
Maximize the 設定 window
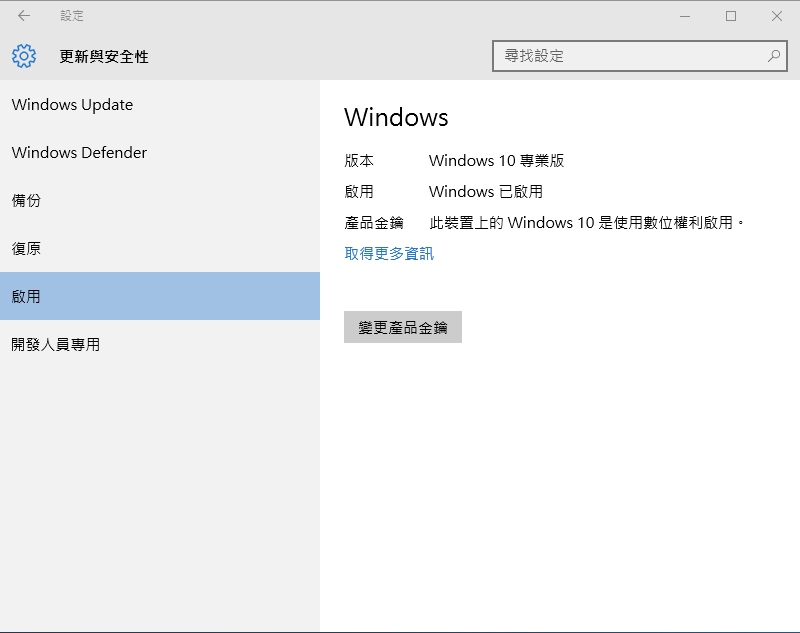click(731, 16)
